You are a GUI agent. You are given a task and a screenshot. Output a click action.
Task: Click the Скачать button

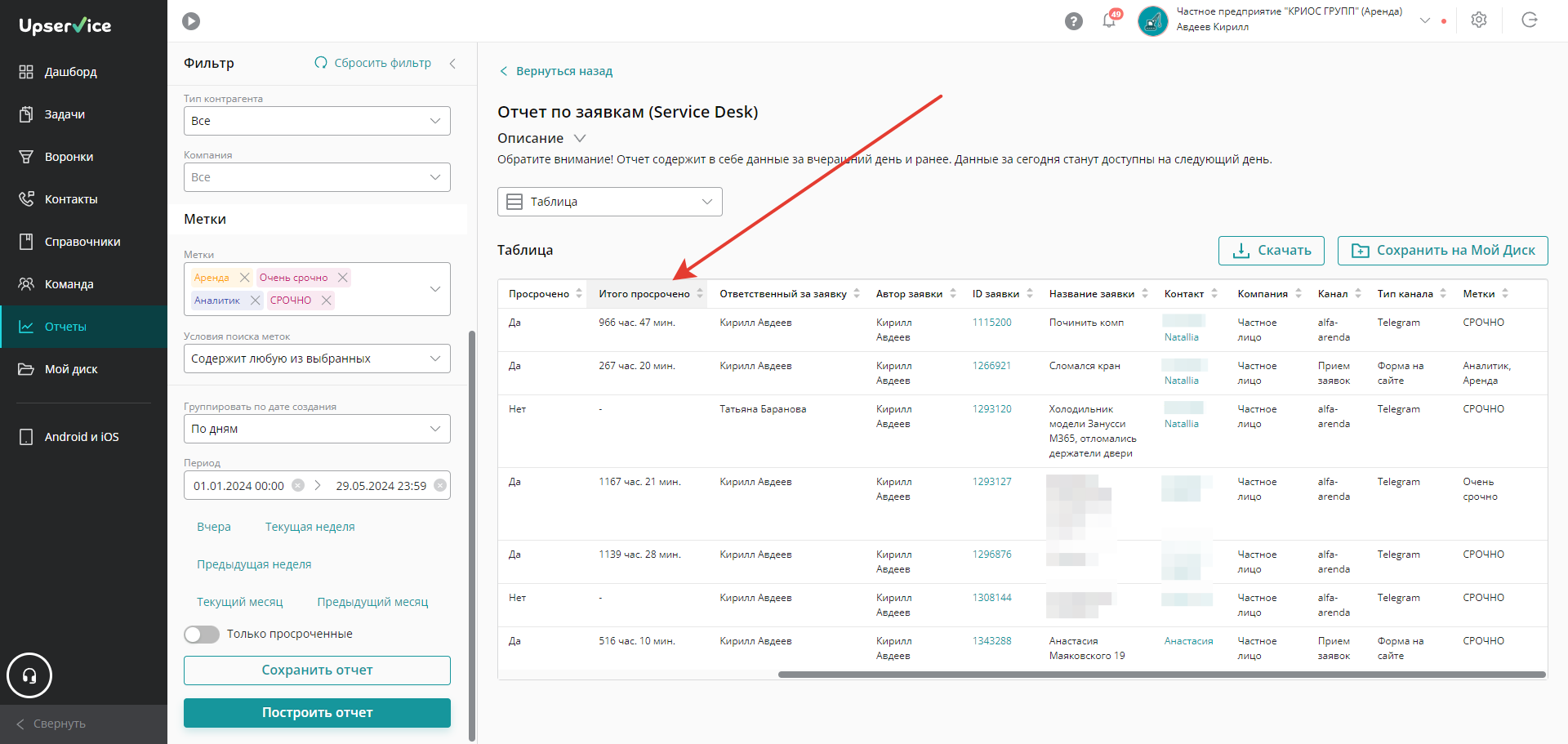tap(1272, 251)
